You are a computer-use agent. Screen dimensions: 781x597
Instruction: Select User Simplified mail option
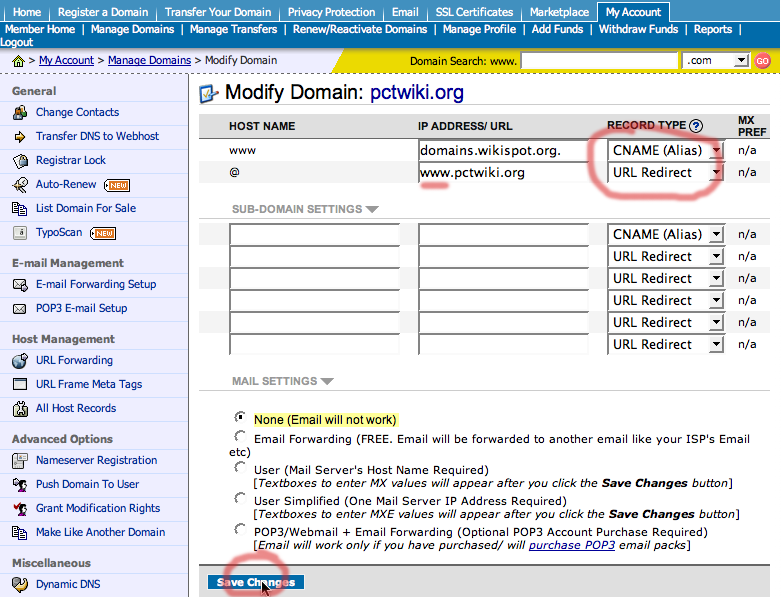[x=240, y=498]
